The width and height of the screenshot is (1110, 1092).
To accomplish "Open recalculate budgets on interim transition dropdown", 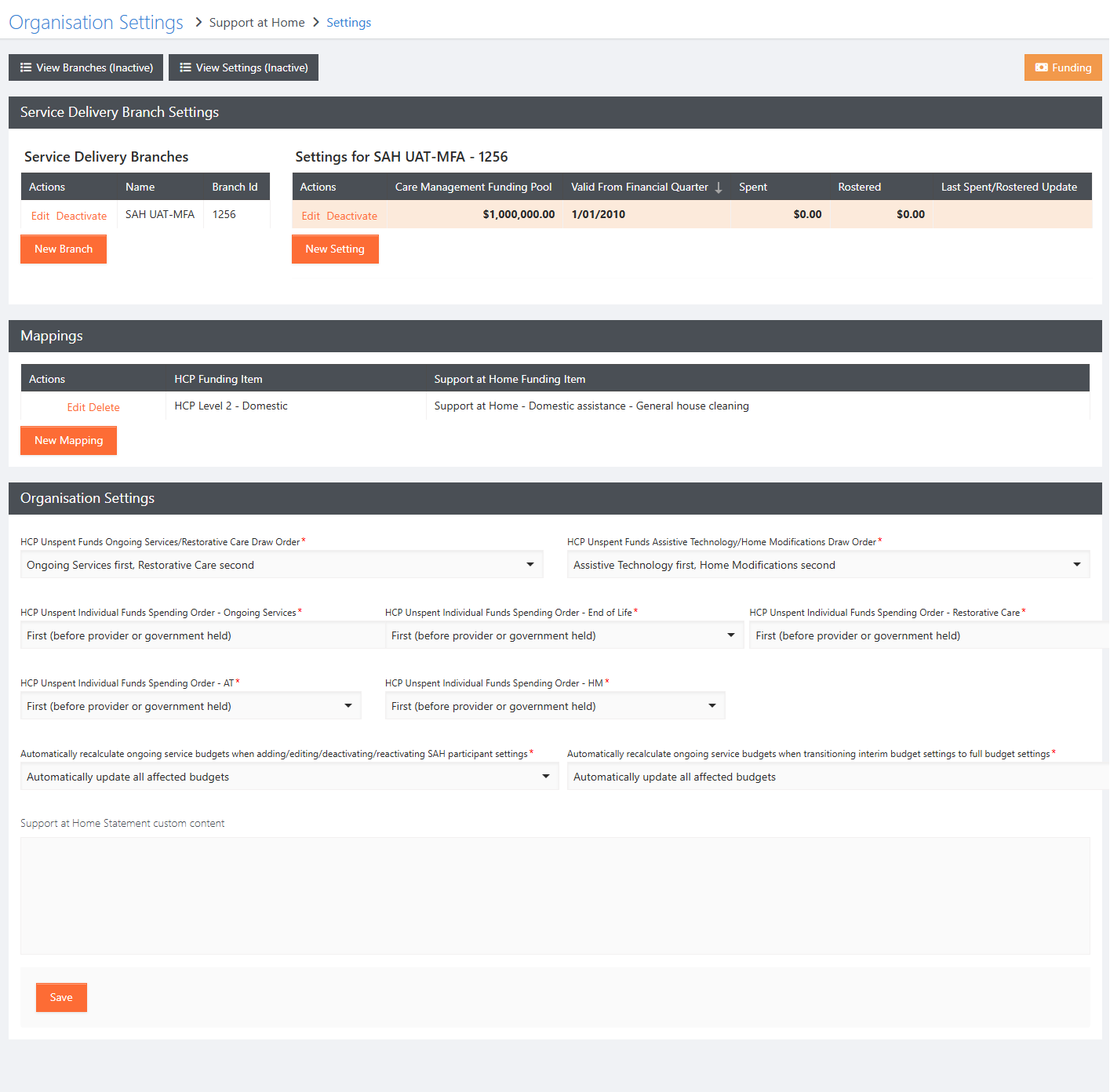I will tap(838, 777).
